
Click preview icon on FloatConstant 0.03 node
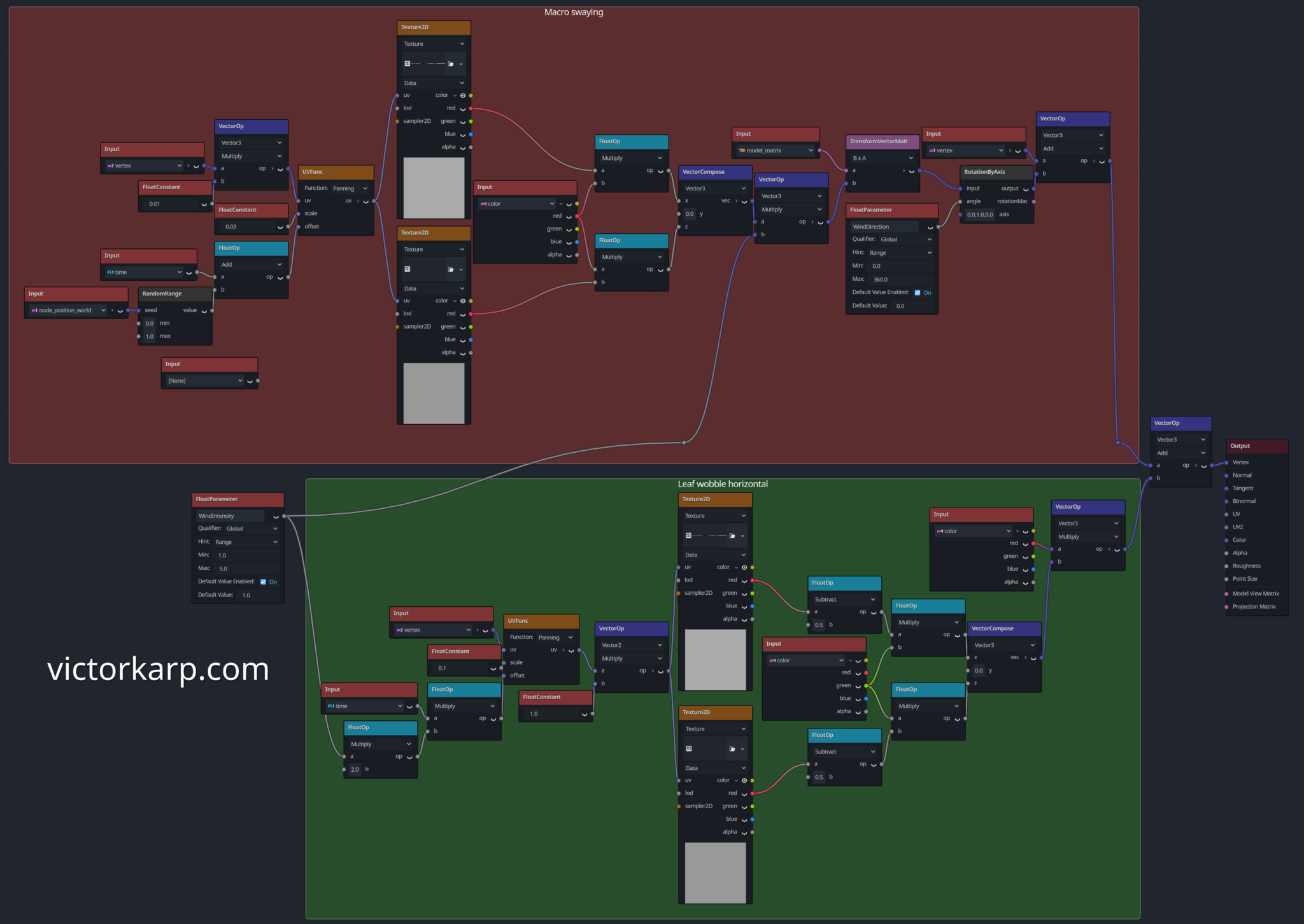[x=280, y=227]
